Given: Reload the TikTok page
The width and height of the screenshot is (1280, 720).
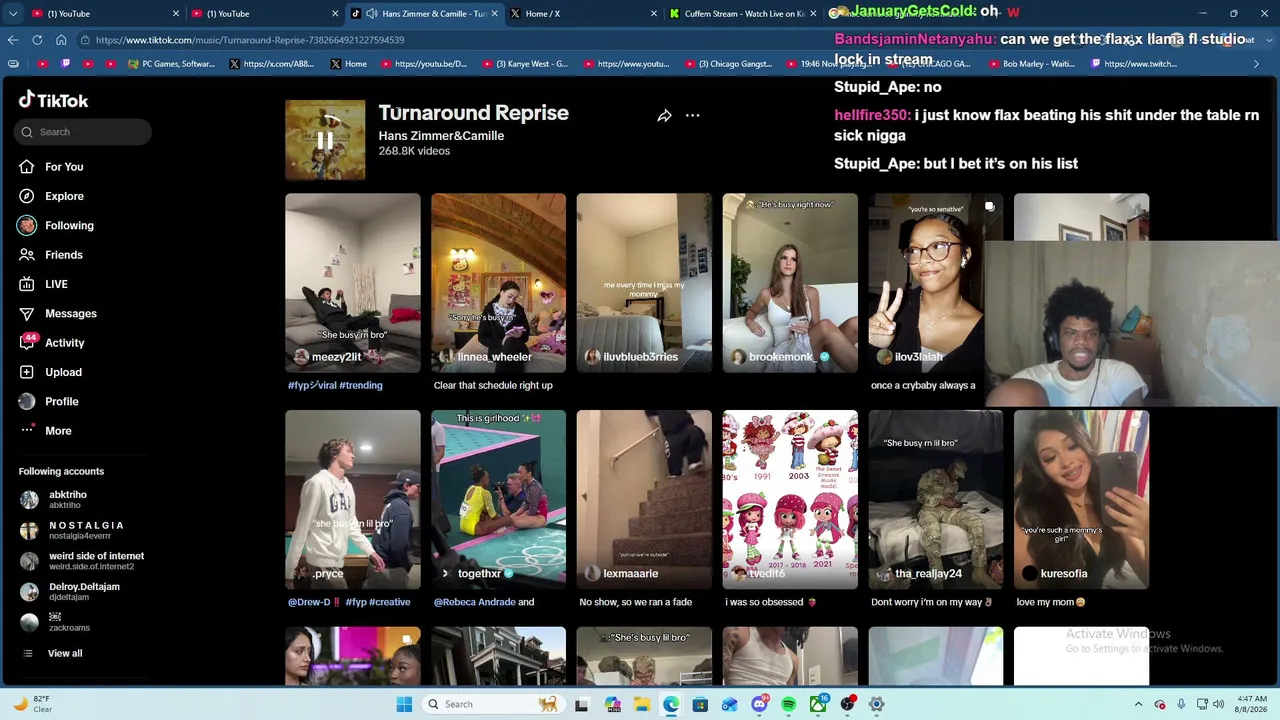Looking at the screenshot, I should [37, 40].
